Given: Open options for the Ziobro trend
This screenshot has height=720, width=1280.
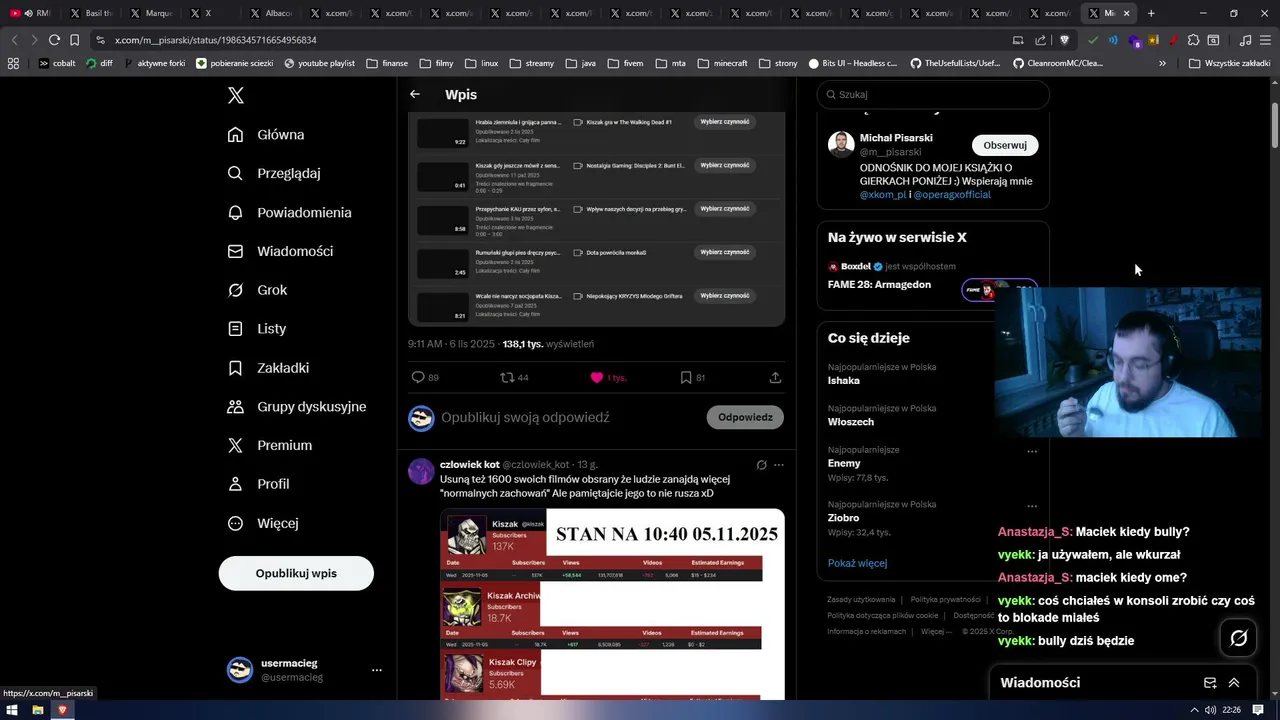Looking at the screenshot, I should pyautogui.click(x=1032, y=506).
